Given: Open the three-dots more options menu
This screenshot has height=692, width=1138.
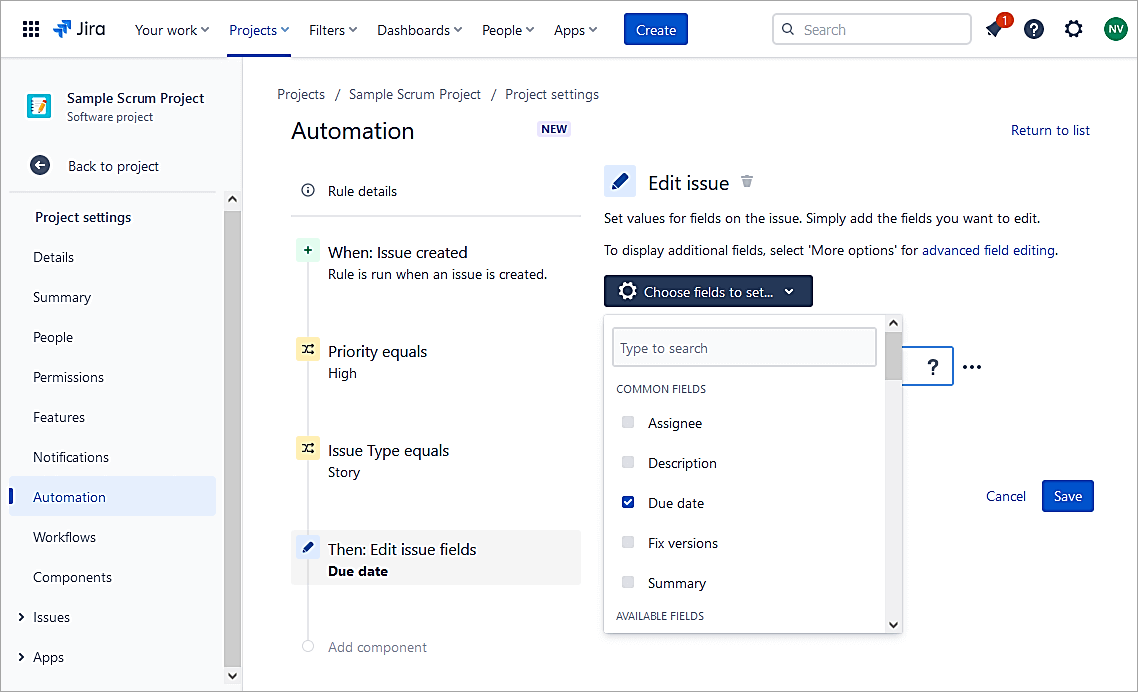Looking at the screenshot, I should [x=972, y=367].
